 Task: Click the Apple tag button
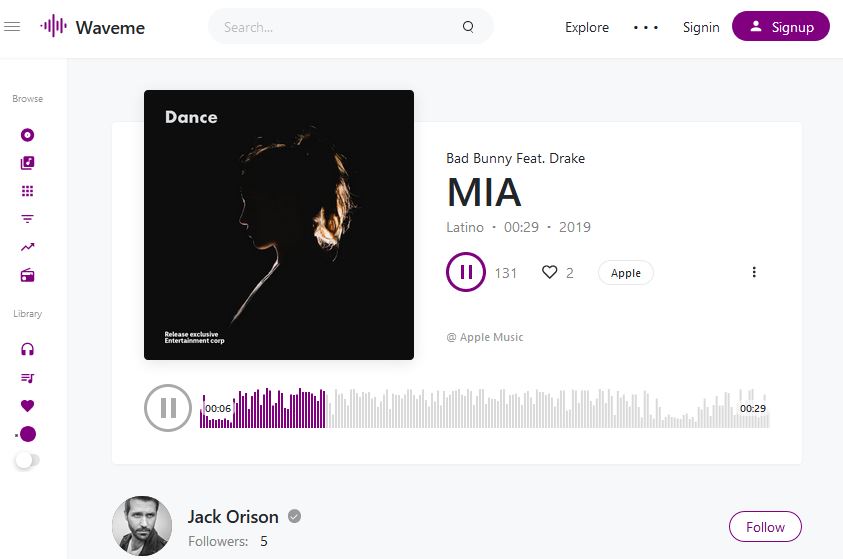pyautogui.click(x=626, y=273)
